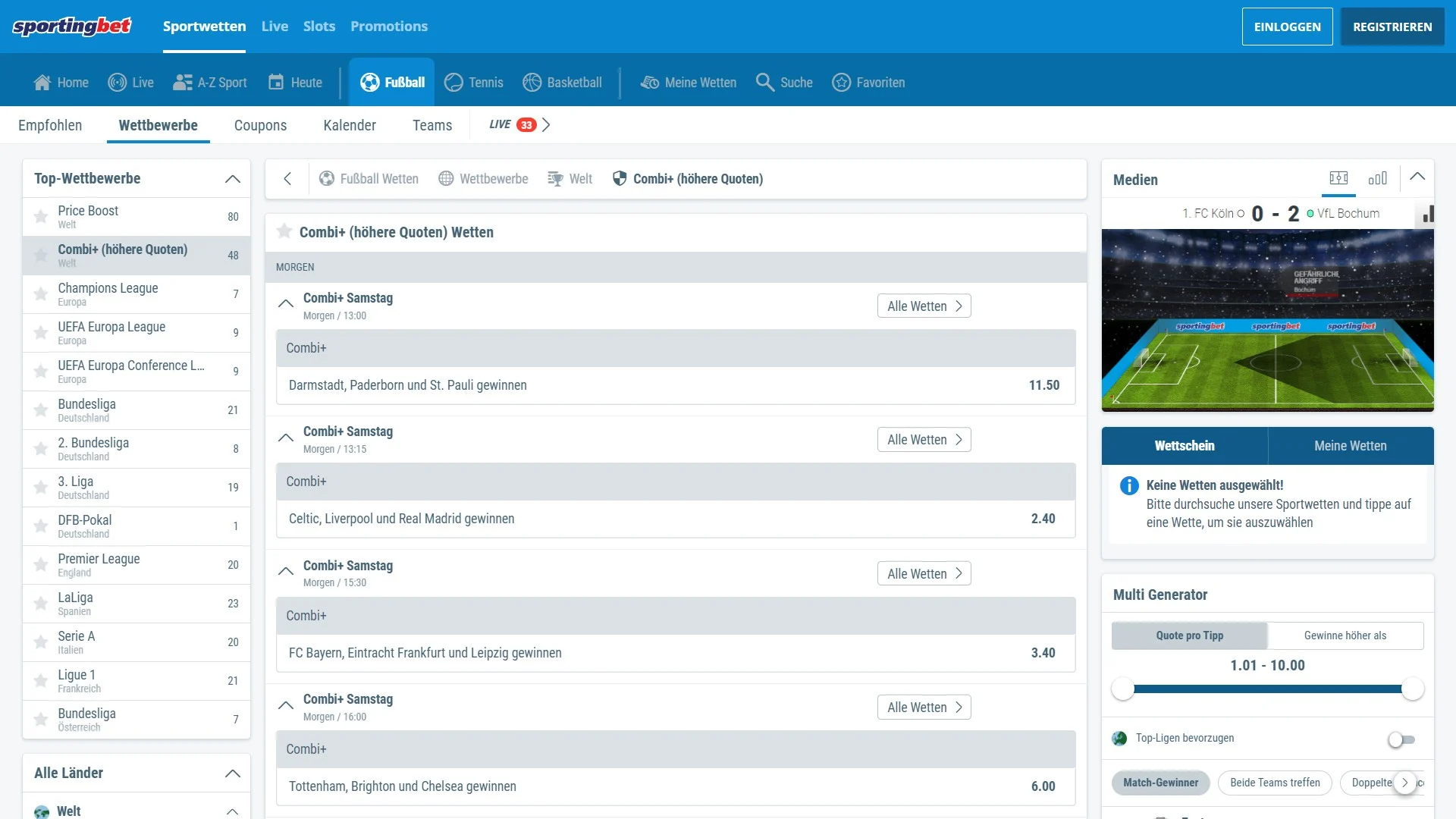The image size is (1456, 819).
Task: Click the EINLOGGEN button
Action: (x=1287, y=27)
